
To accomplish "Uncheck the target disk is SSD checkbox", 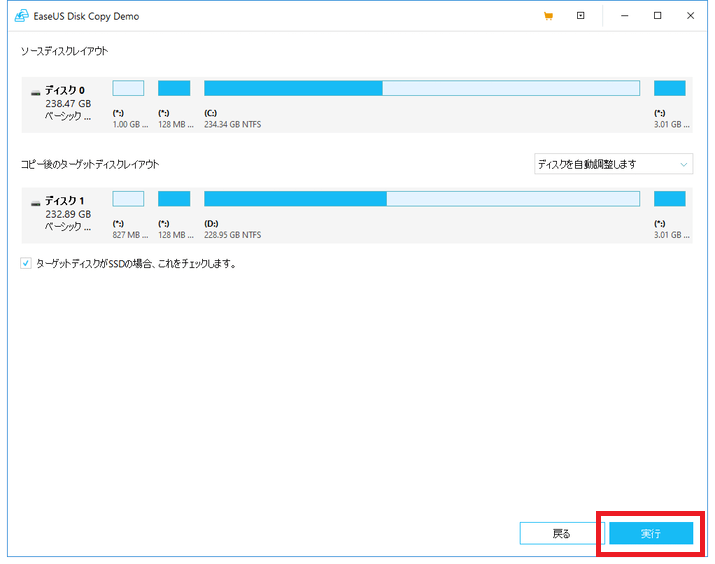I will tap(26, 264).
